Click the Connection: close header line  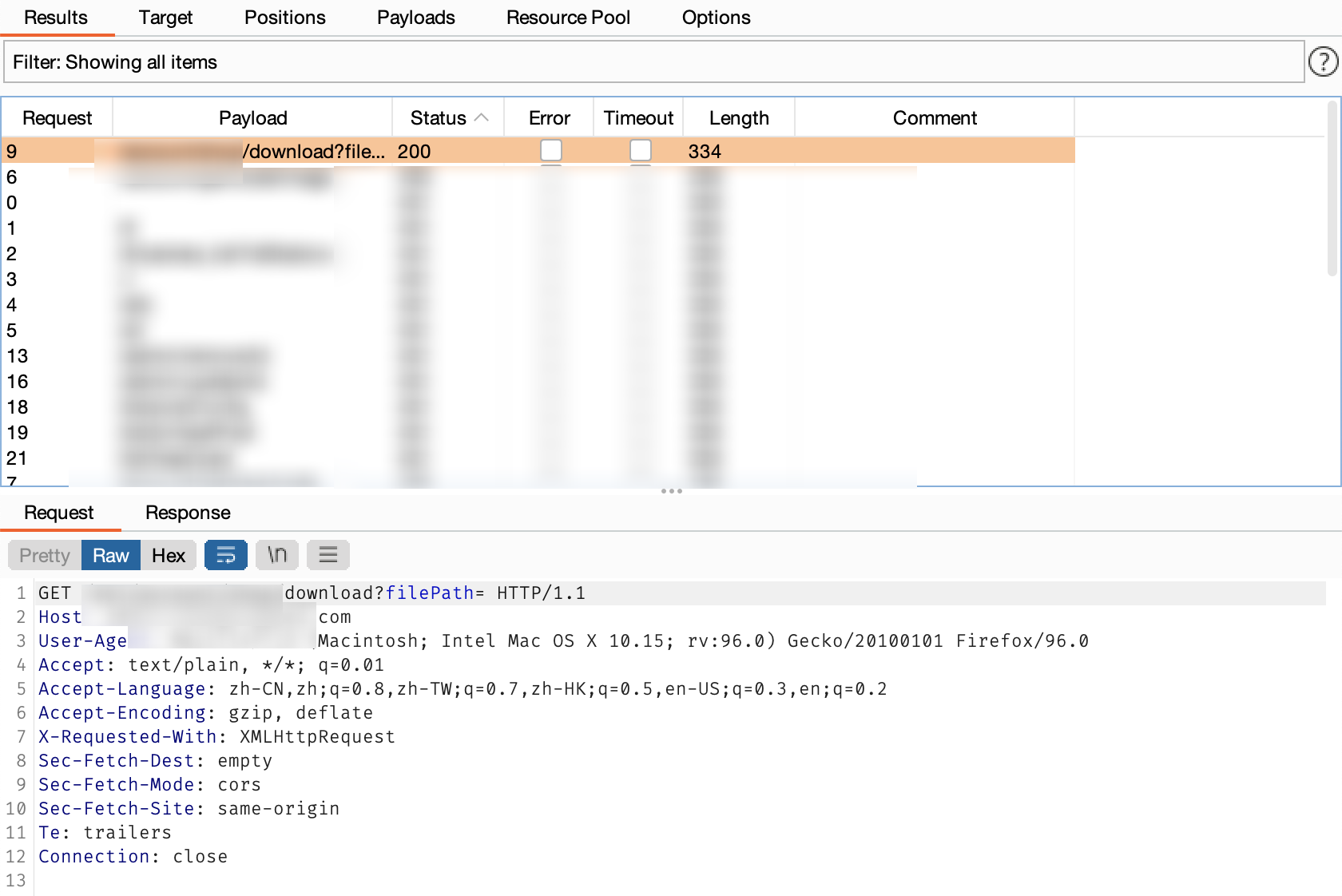[133, 857]
